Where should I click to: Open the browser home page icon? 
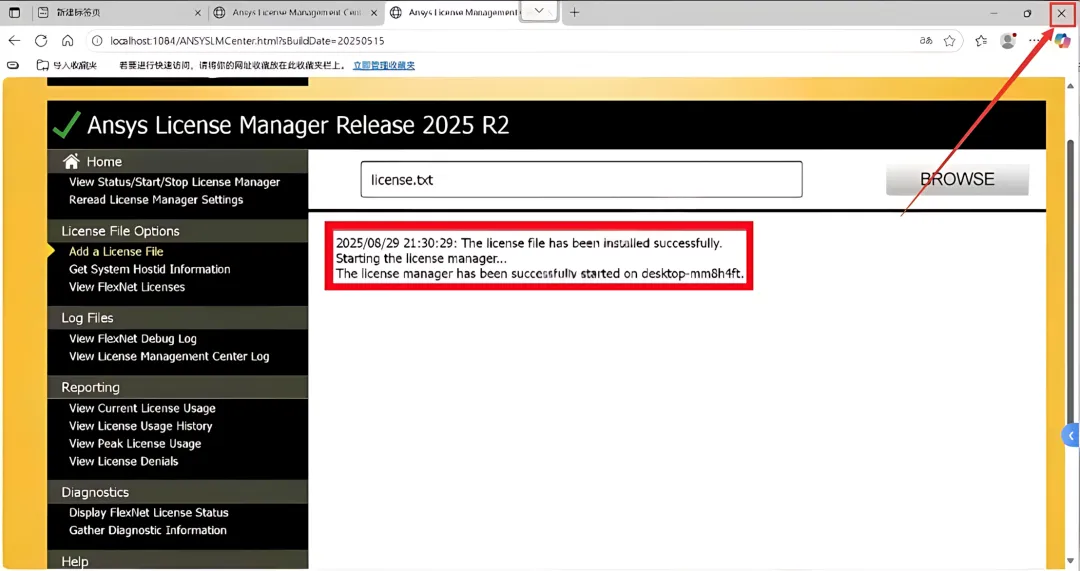click(68, 41)
